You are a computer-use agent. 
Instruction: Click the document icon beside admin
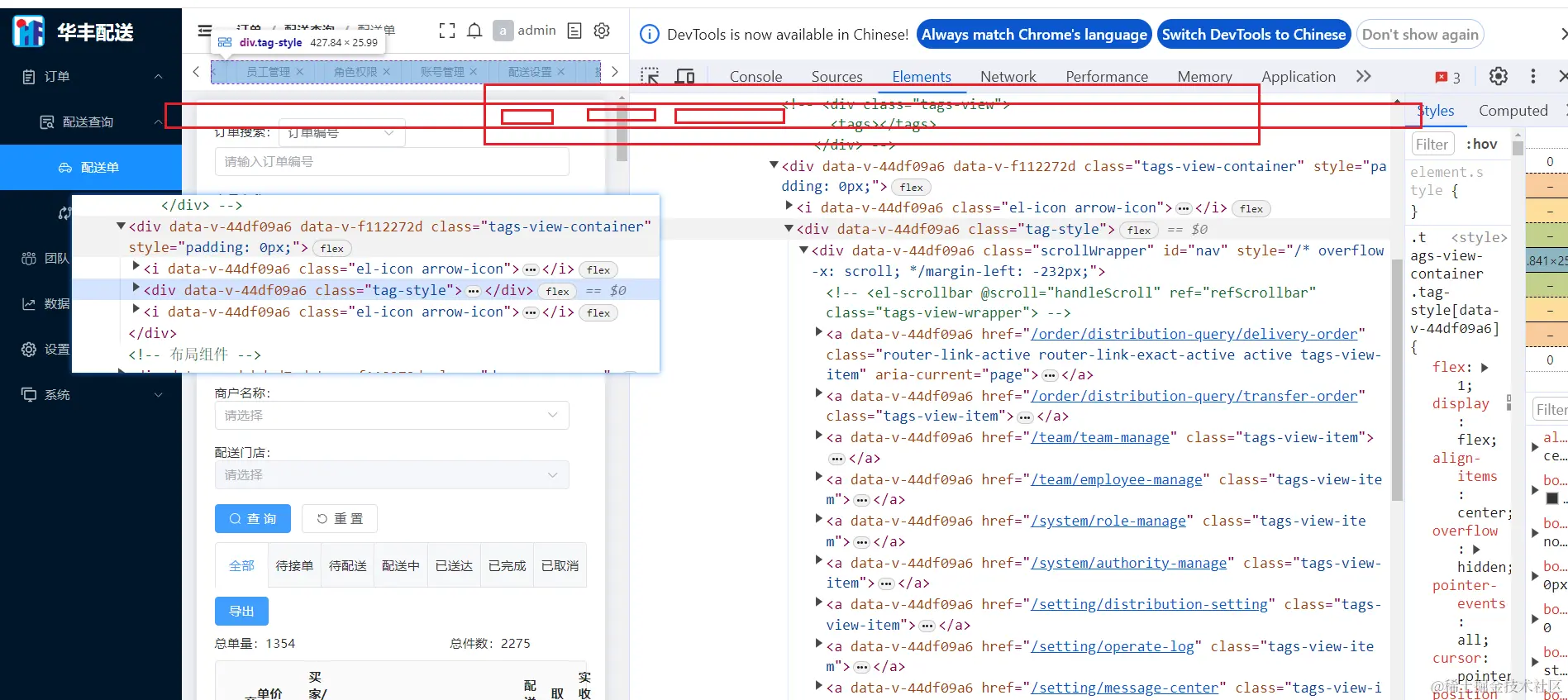[x=574, y=31]
